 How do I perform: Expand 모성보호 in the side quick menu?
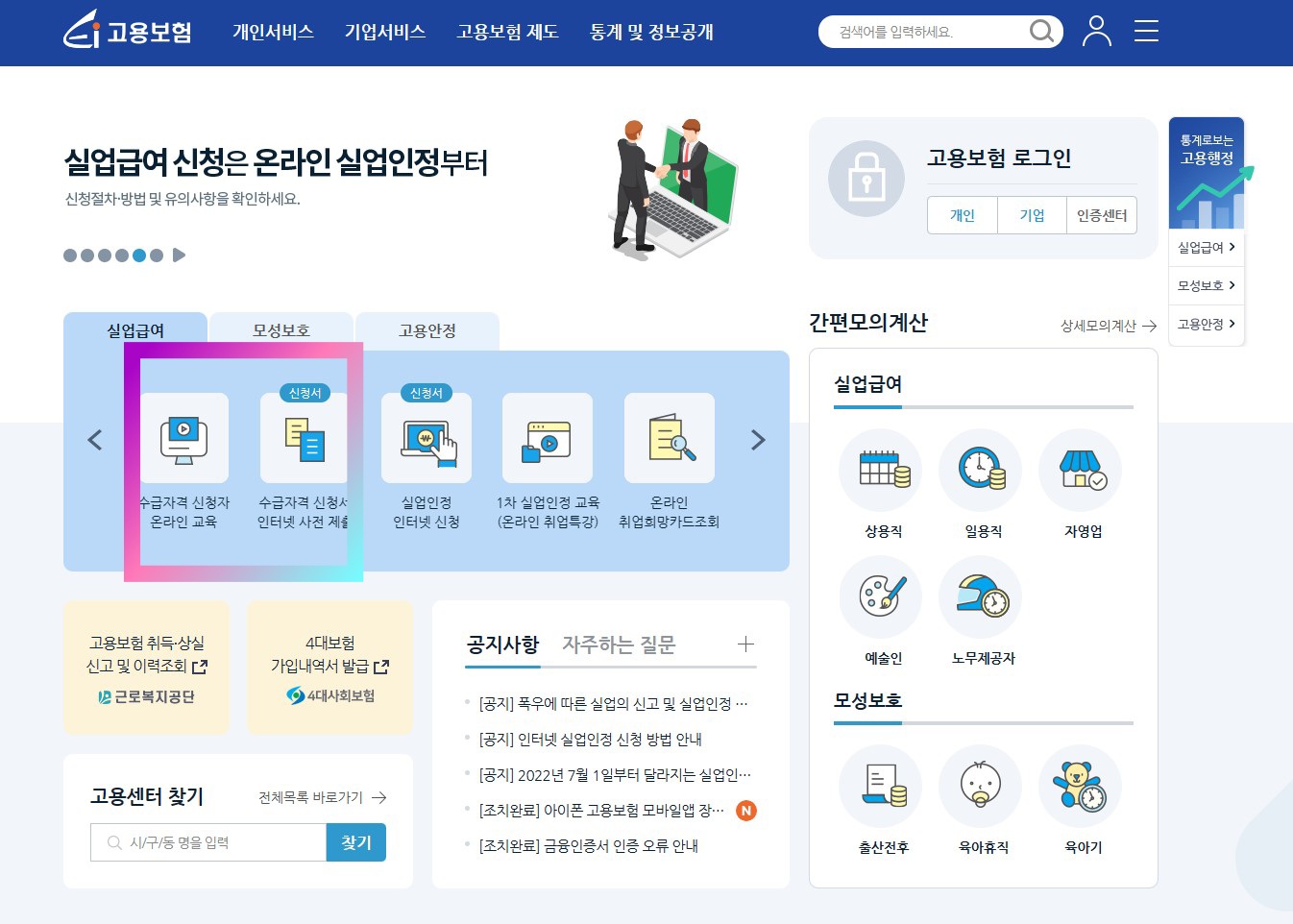[1207, 285]
